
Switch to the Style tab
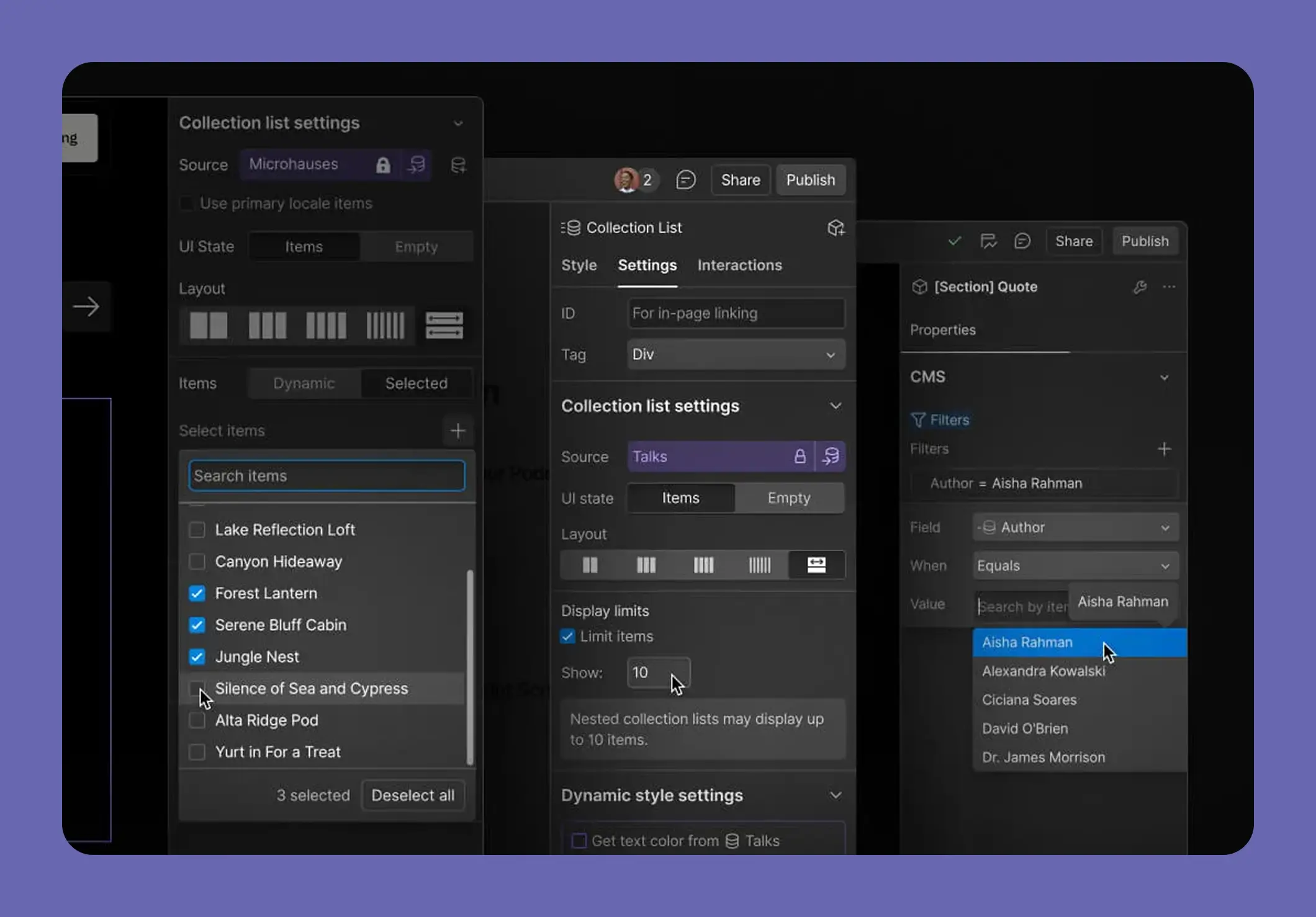click(x=579, y=266)
